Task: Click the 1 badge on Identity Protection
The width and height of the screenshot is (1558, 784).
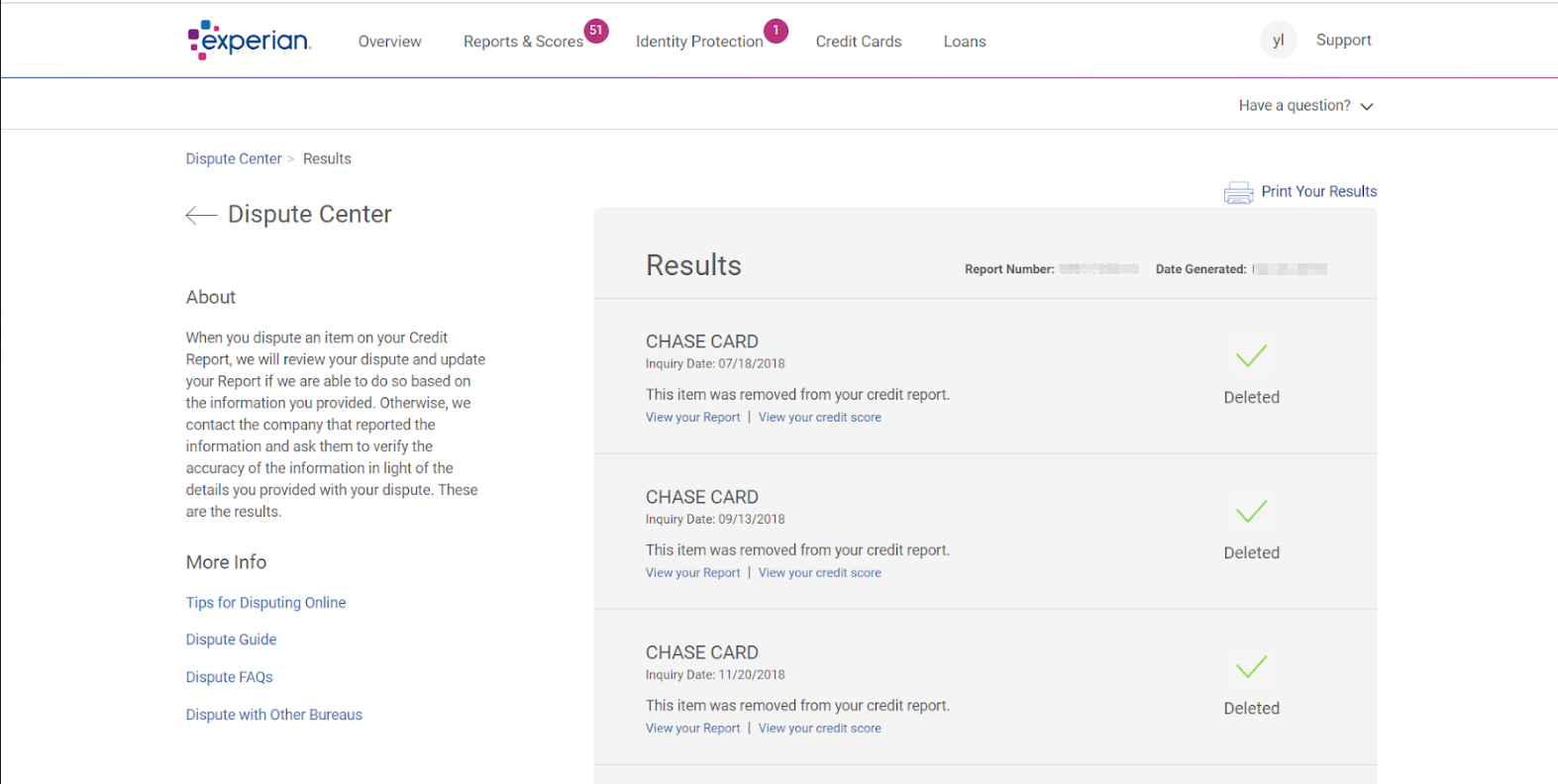Action: (777, 31)
